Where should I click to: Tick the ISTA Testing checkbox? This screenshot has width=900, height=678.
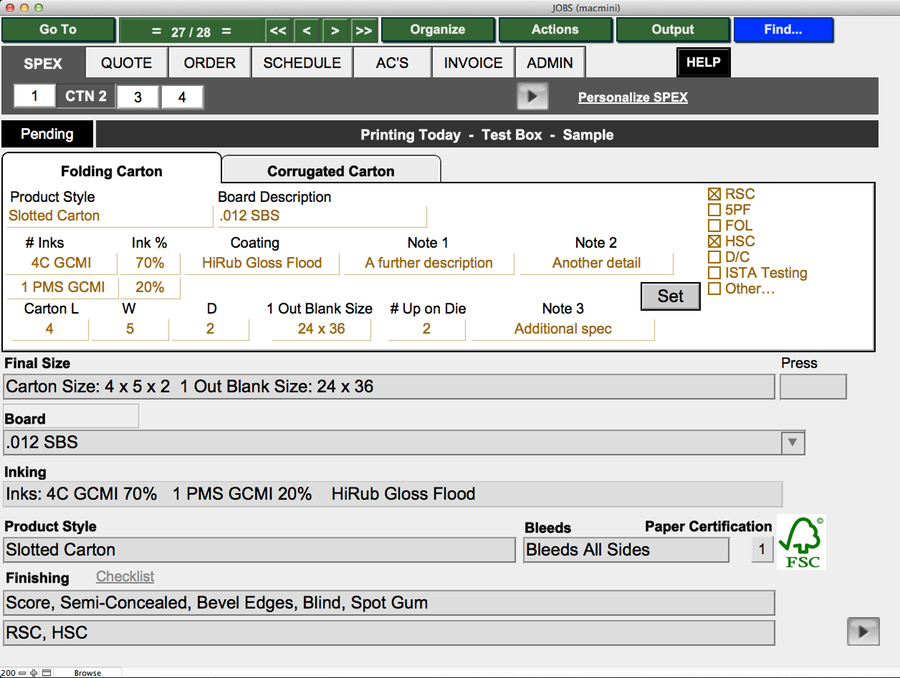tap(714, 273)
